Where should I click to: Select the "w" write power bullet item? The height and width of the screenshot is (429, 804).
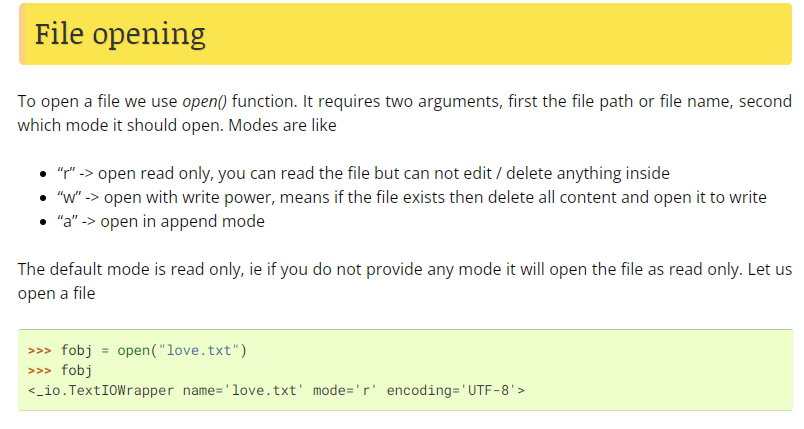click(x=412, y=198)
